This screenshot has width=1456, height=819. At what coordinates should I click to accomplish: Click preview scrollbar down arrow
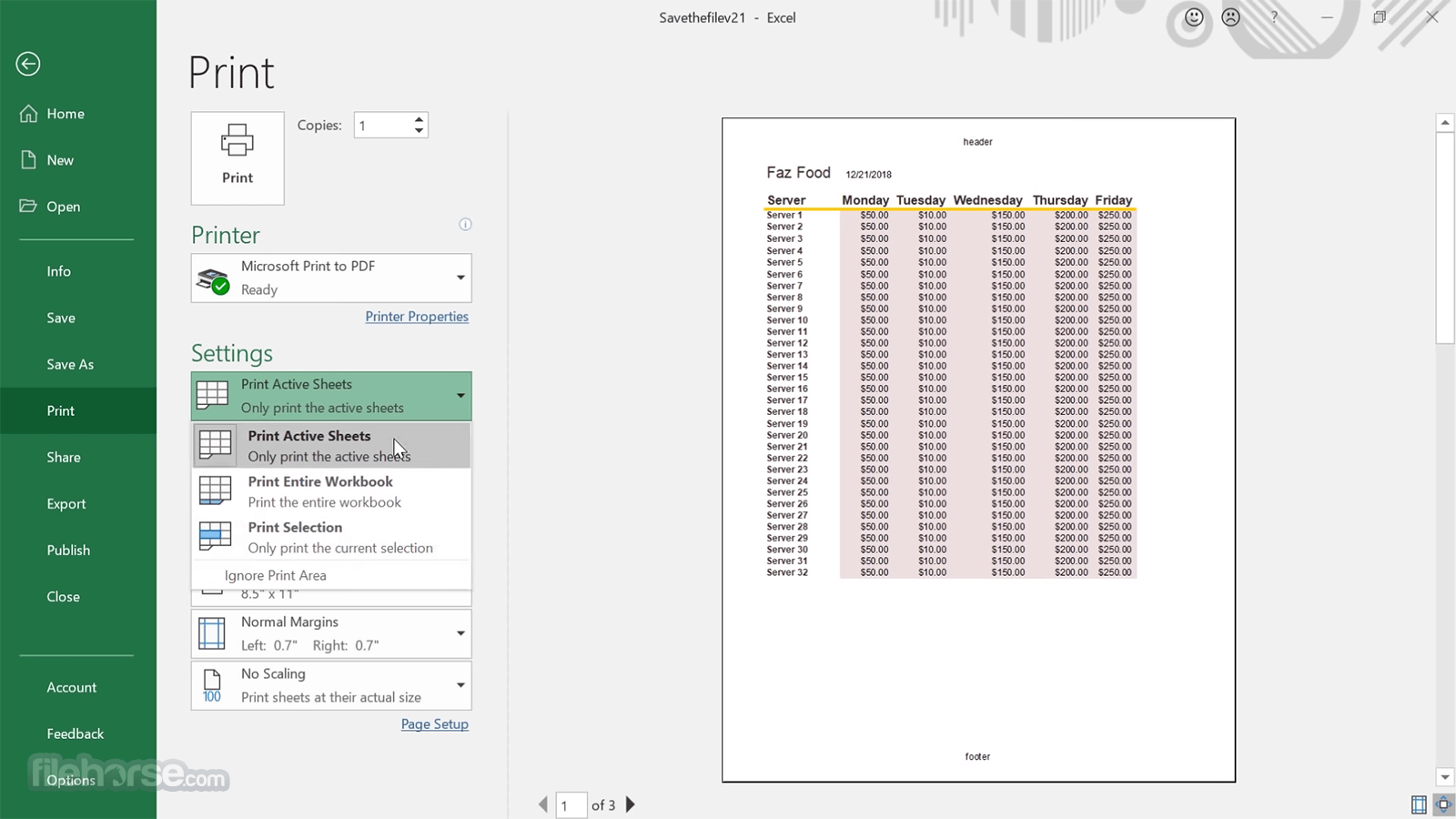click(x=1445, y=777)
